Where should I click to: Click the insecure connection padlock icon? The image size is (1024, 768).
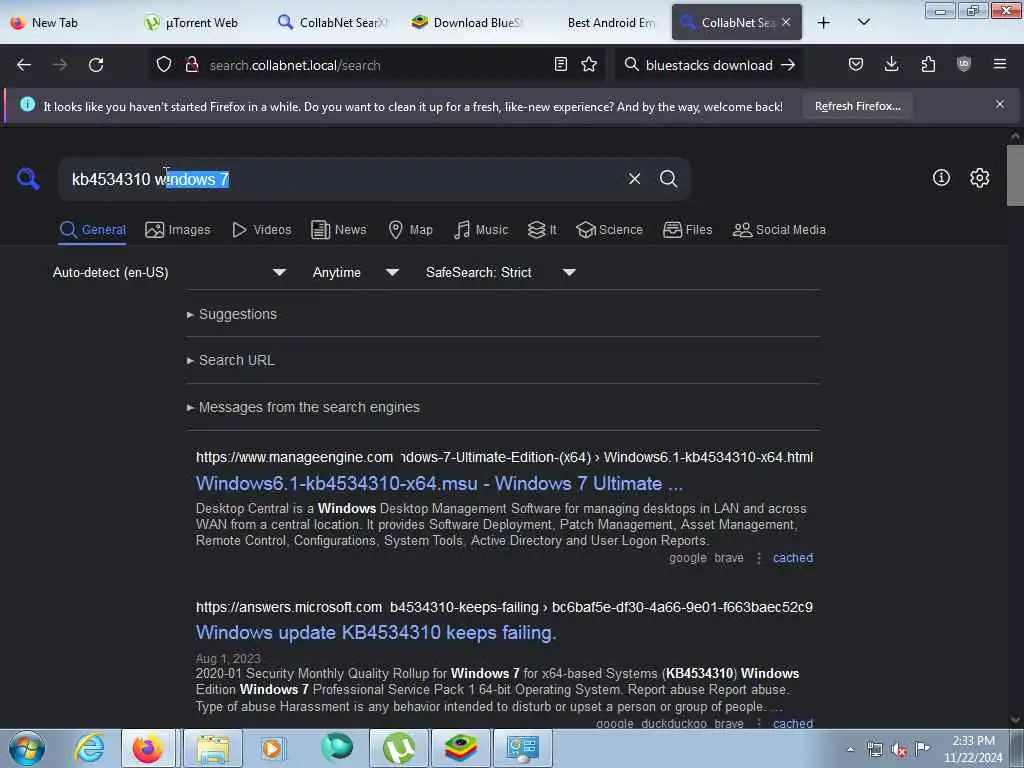[x=191, y=65]
